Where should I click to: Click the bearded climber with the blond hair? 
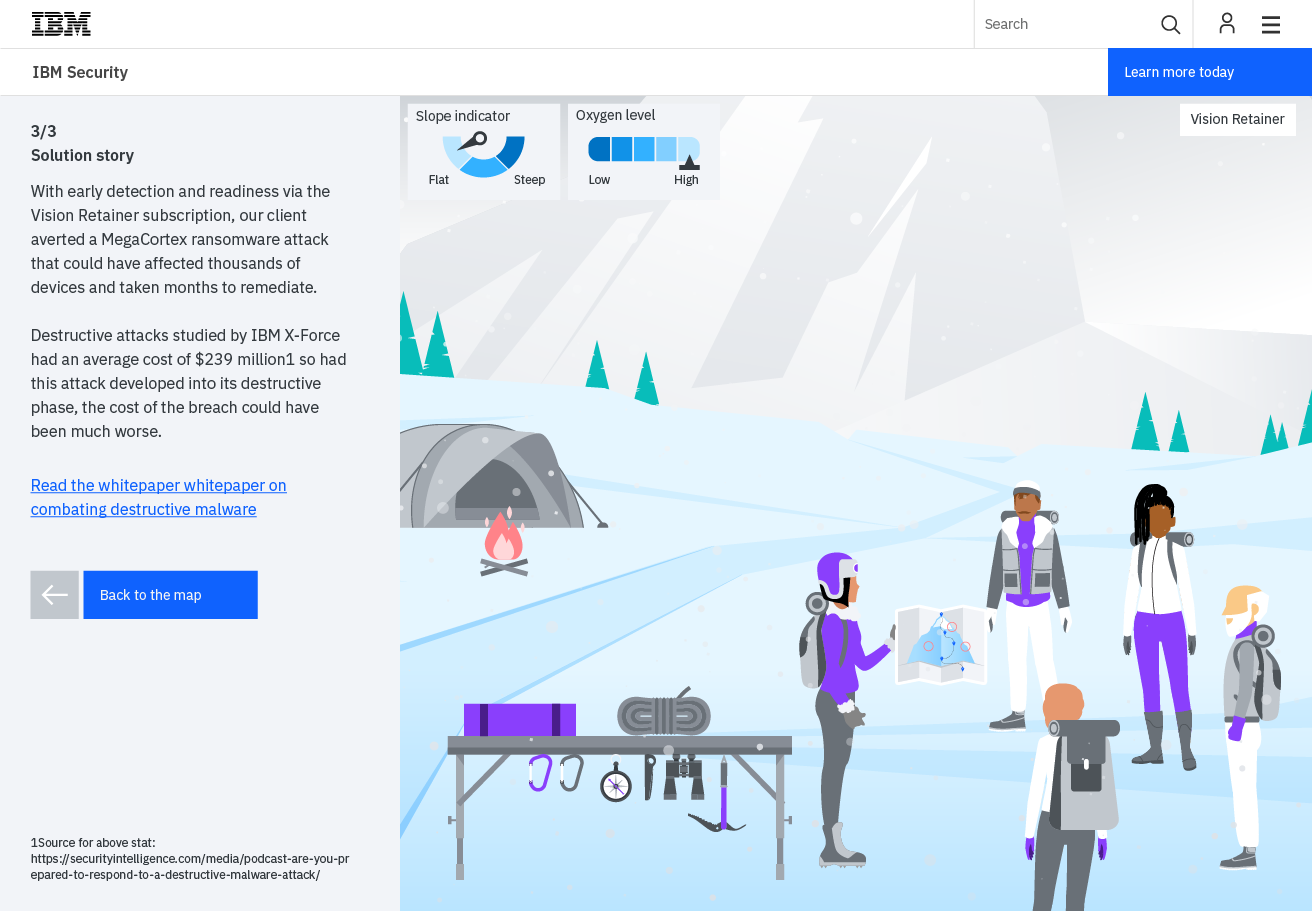[x=1248, y=727]
